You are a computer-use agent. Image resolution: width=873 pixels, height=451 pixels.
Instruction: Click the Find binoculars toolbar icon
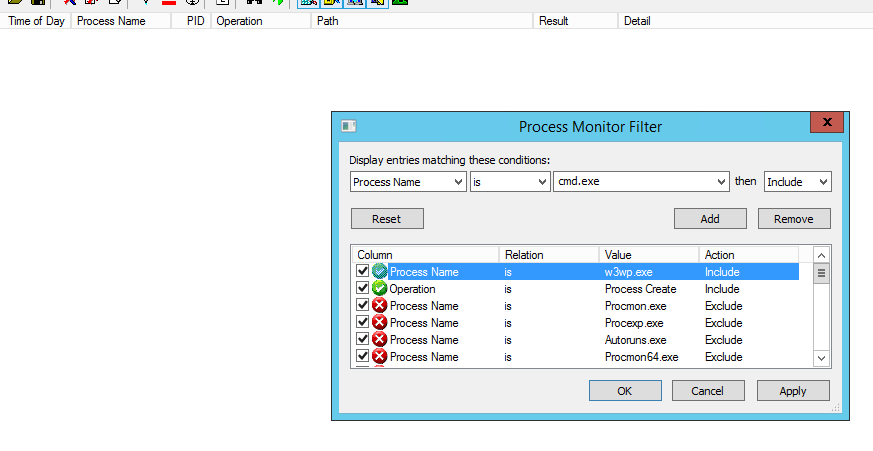(254, 3)
